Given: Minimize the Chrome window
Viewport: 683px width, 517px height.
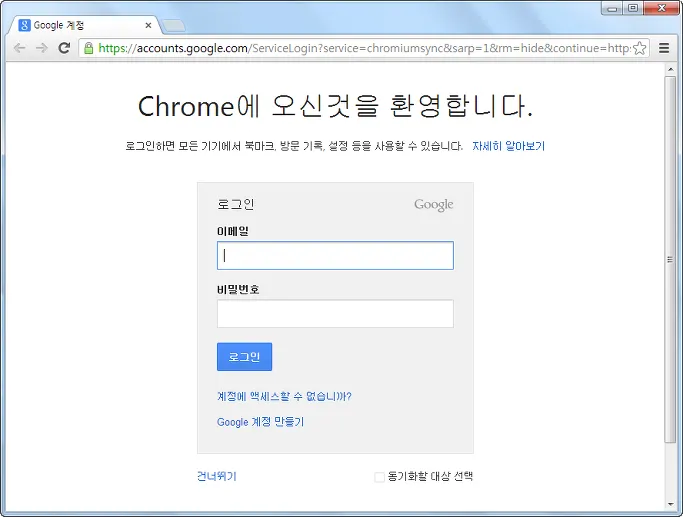Looking at the screenshot, I should tap(613, 8).
